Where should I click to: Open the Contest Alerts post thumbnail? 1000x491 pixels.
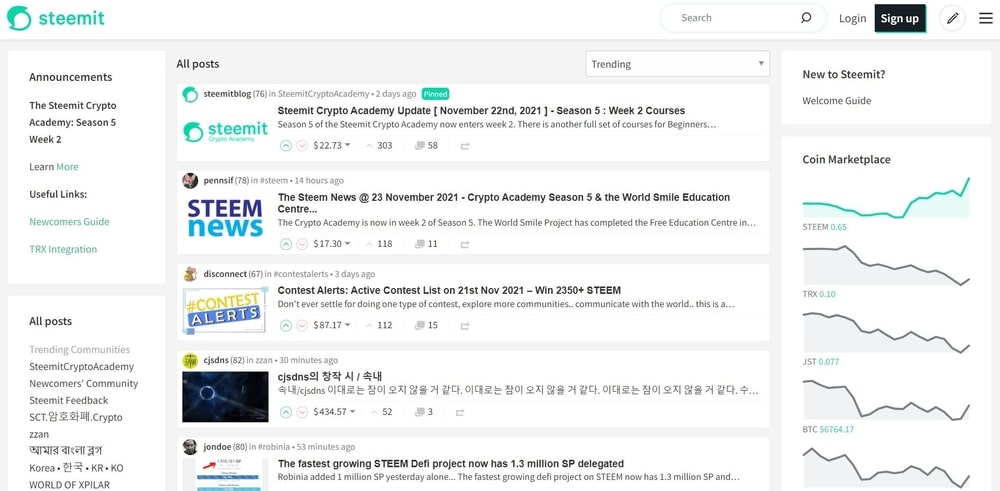point(225,311)
